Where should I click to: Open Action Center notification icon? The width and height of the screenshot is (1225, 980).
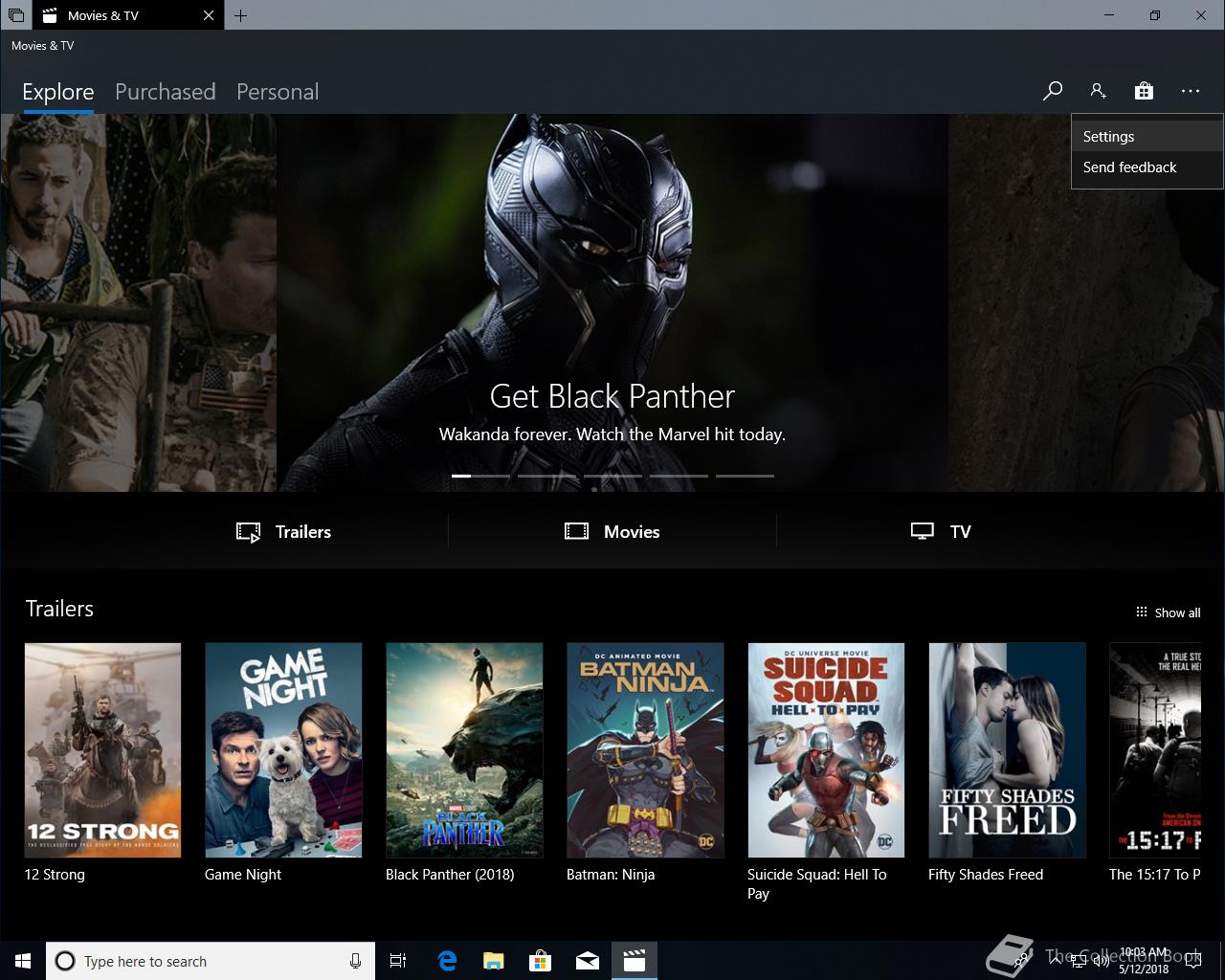point(1193,961)
